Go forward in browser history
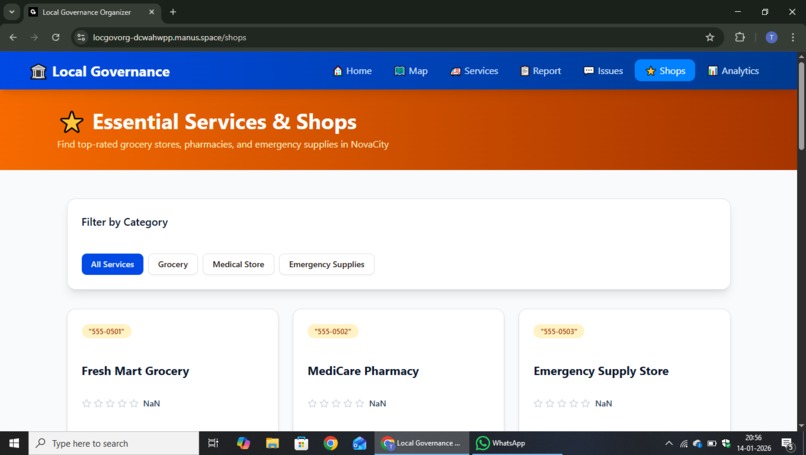Image resolution: width=806 pixels, height=455 pixels. tap(34, 37)
